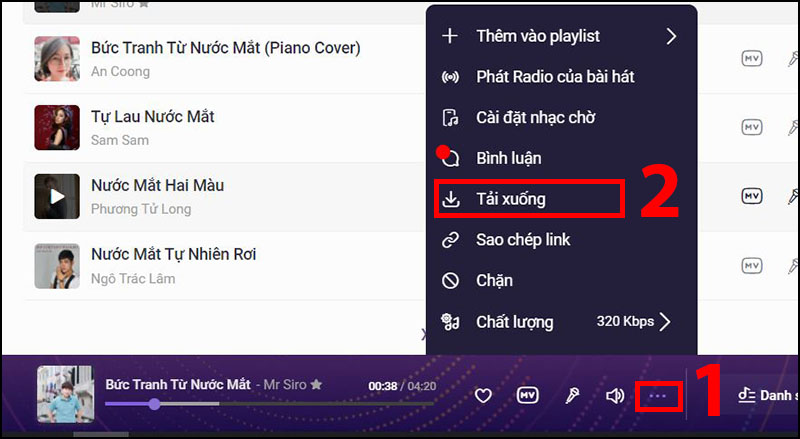The width and height of the screenshot is (800, 439).
Task: Play Nước Mắt Hai Màu via thumbnail play button
Action: (57, 197)
